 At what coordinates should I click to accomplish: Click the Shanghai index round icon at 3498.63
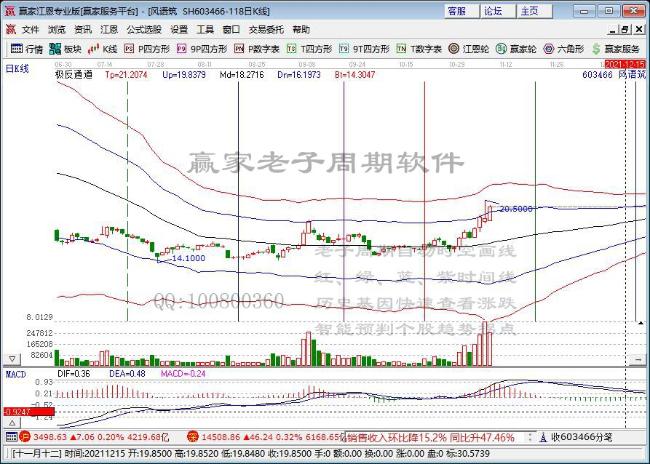24,437
